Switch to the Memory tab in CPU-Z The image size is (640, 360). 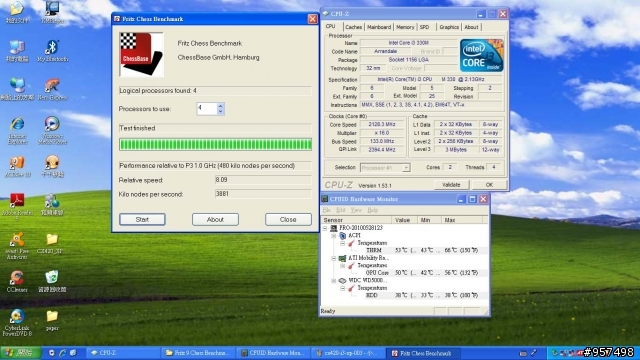coord(405,27)
